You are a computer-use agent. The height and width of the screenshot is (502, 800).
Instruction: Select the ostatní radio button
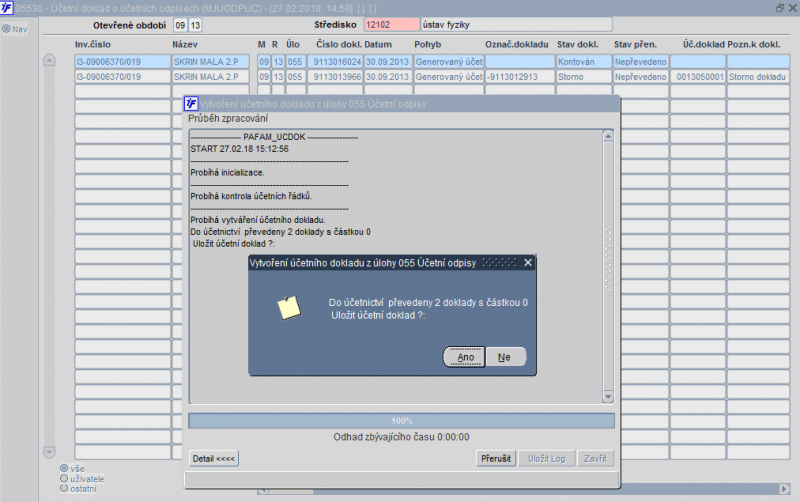[64, 488]
